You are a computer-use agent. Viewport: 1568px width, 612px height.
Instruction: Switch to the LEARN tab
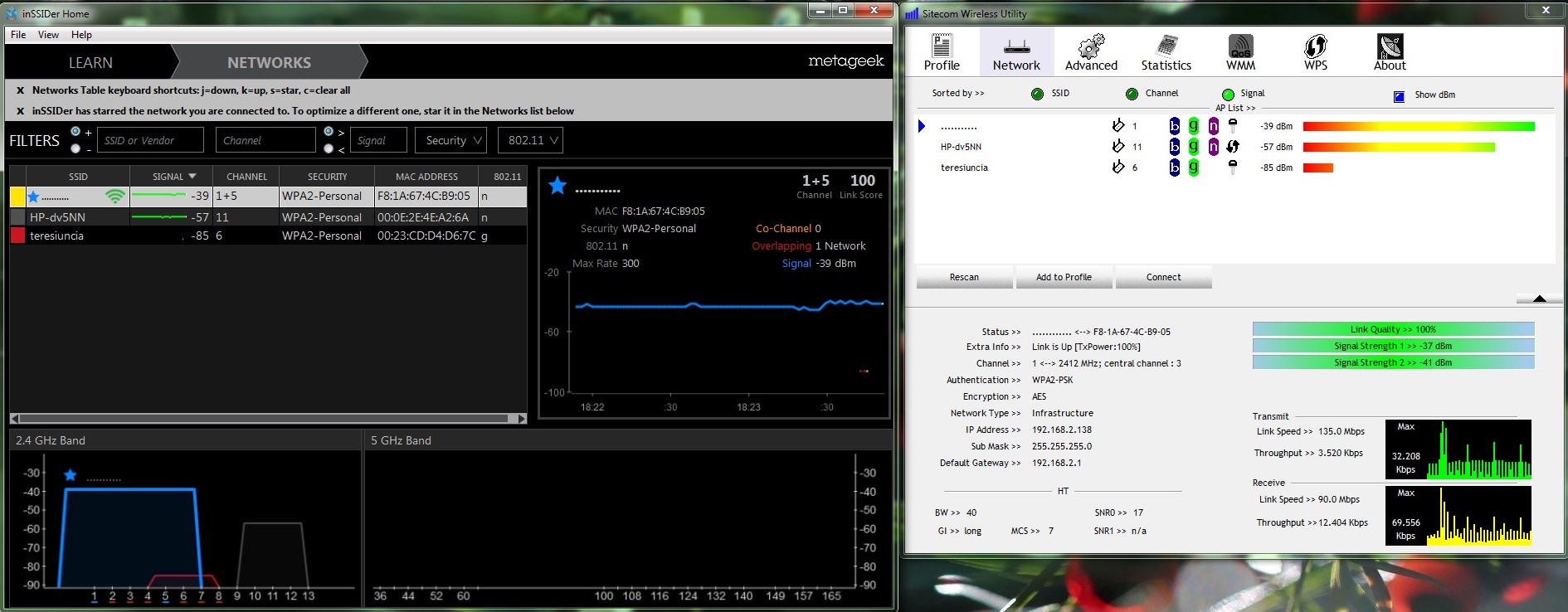(90, 63)
